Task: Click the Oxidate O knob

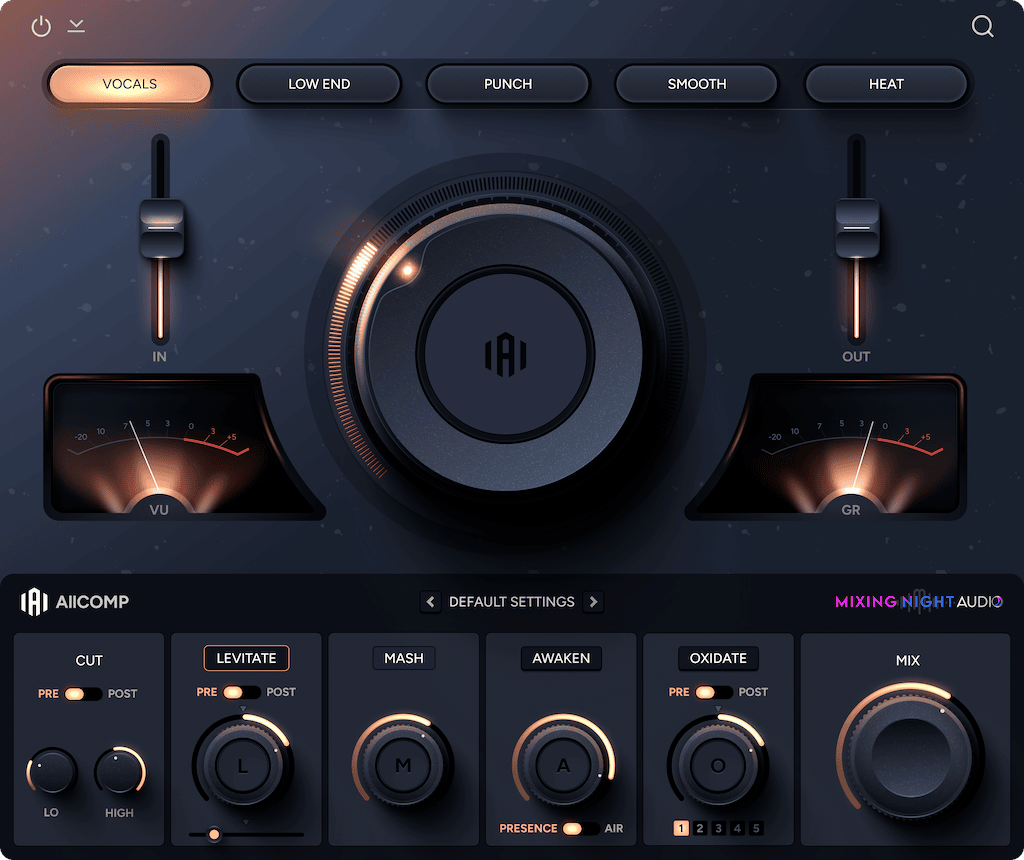Action: (x=718, y=765)
